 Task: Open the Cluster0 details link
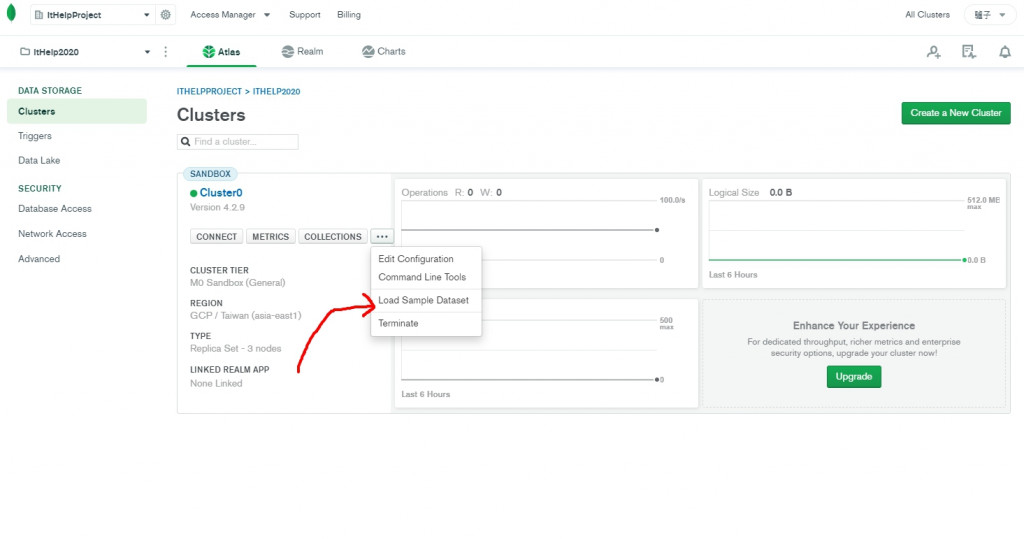tap(221, 193)
